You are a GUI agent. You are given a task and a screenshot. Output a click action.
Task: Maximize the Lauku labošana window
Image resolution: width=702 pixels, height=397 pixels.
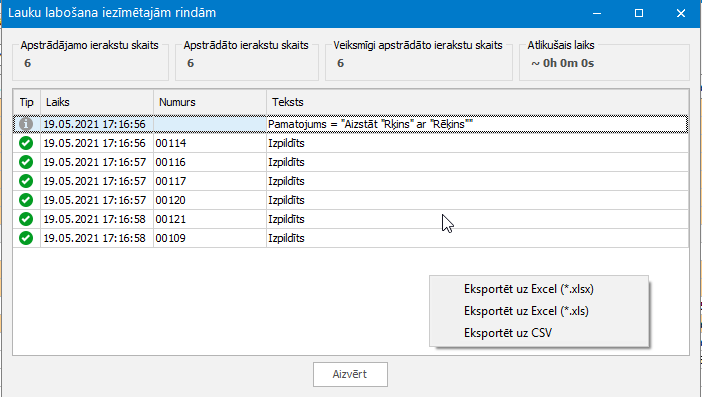click(x=639, y=13)
